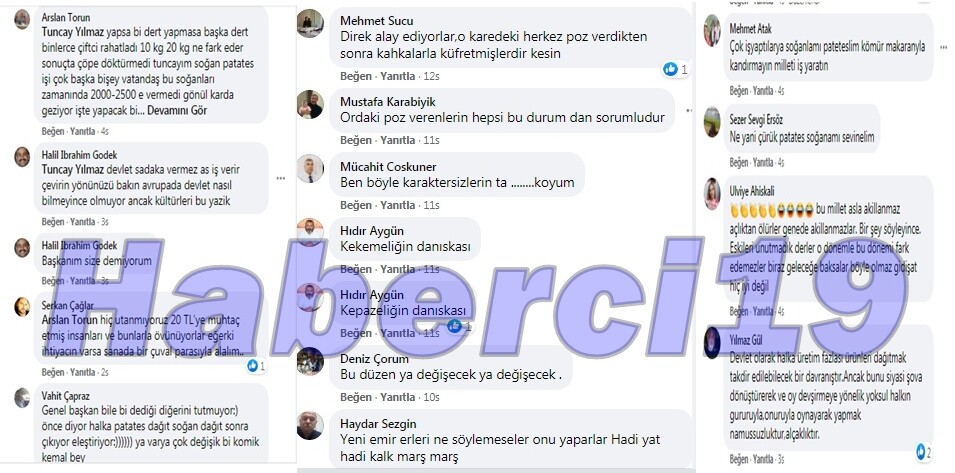Click the 12s timestamp on Mehmet Sucu's comment

431,76
